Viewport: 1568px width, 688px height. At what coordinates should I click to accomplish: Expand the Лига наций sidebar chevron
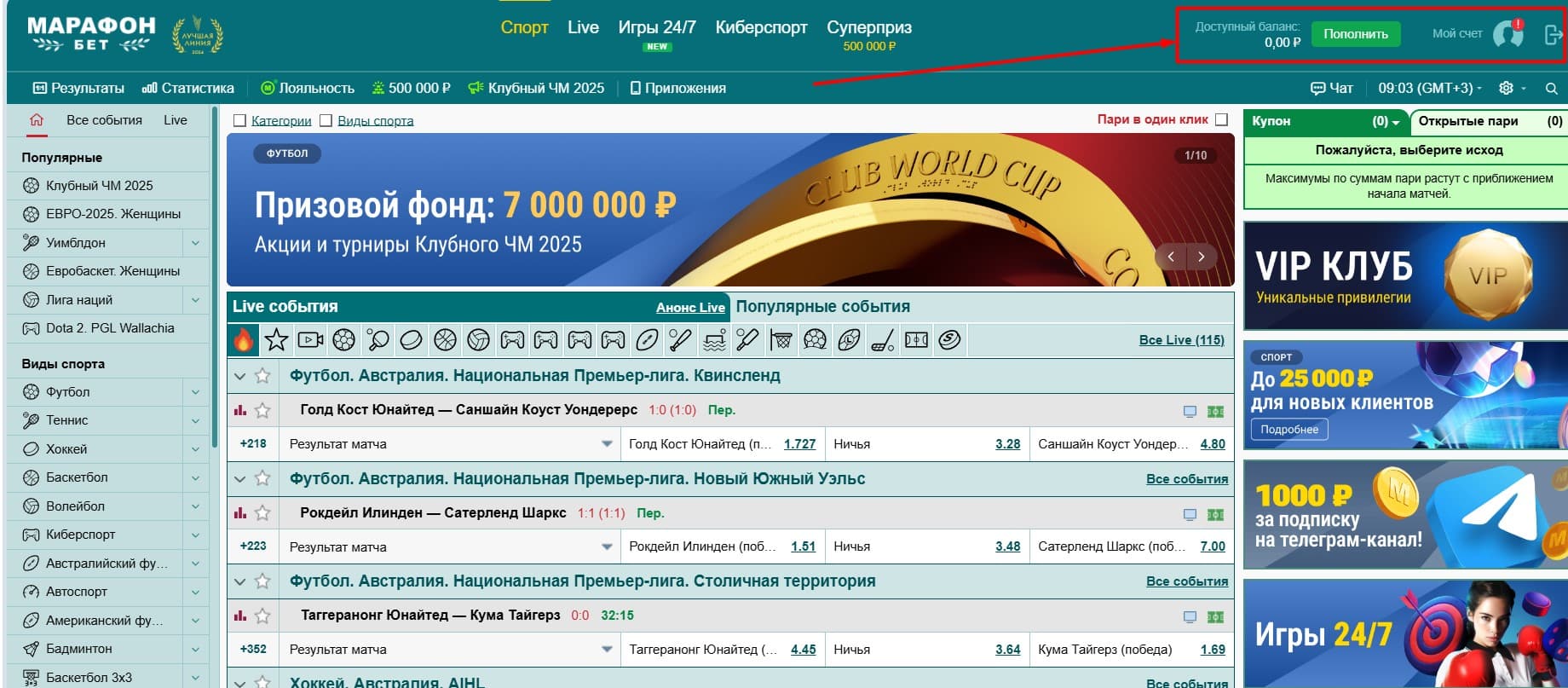tap(195, 300)
